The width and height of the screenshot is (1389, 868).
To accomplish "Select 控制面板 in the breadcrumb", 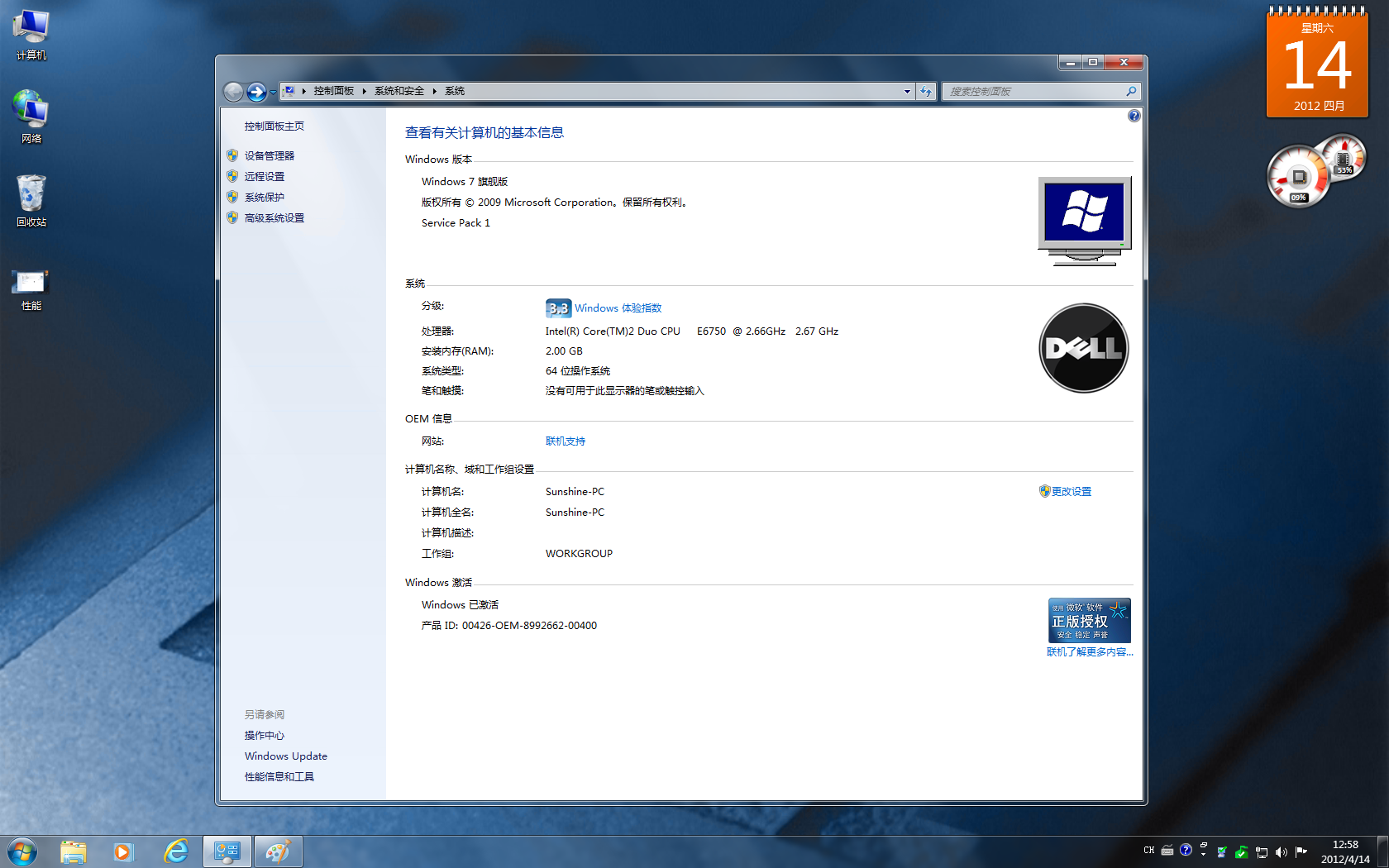I will point(333,91).
